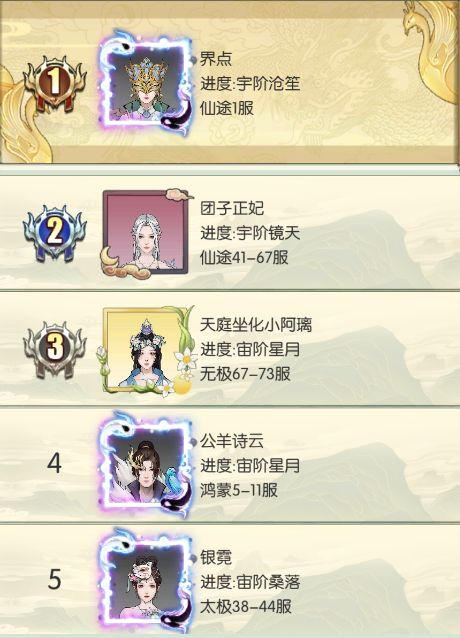The width and height of the screenshot is (460, 638).
Task: Select player name 银霓
Action: tap(216, 557)
